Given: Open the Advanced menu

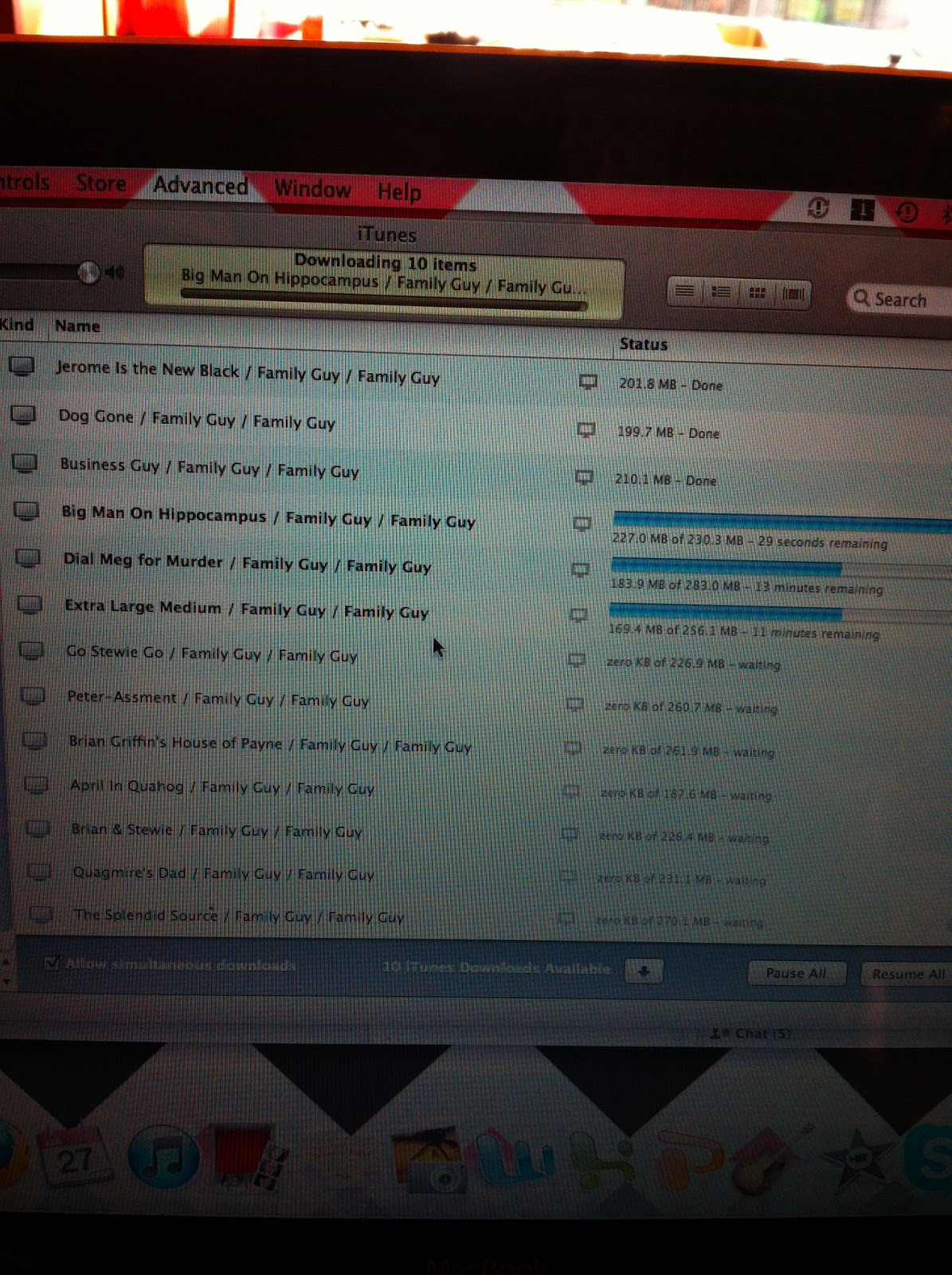Looking at the screenshot, I should click(200, 186).
